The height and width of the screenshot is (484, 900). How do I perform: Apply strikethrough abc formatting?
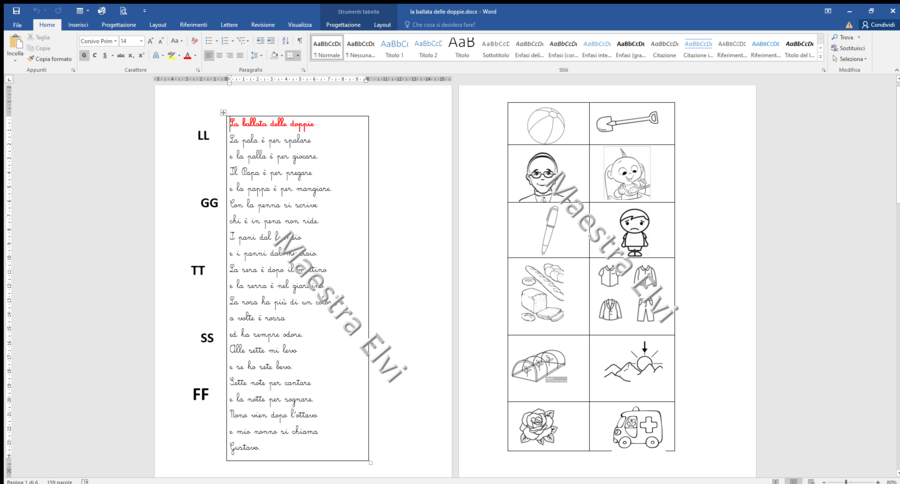click(121, 56)
